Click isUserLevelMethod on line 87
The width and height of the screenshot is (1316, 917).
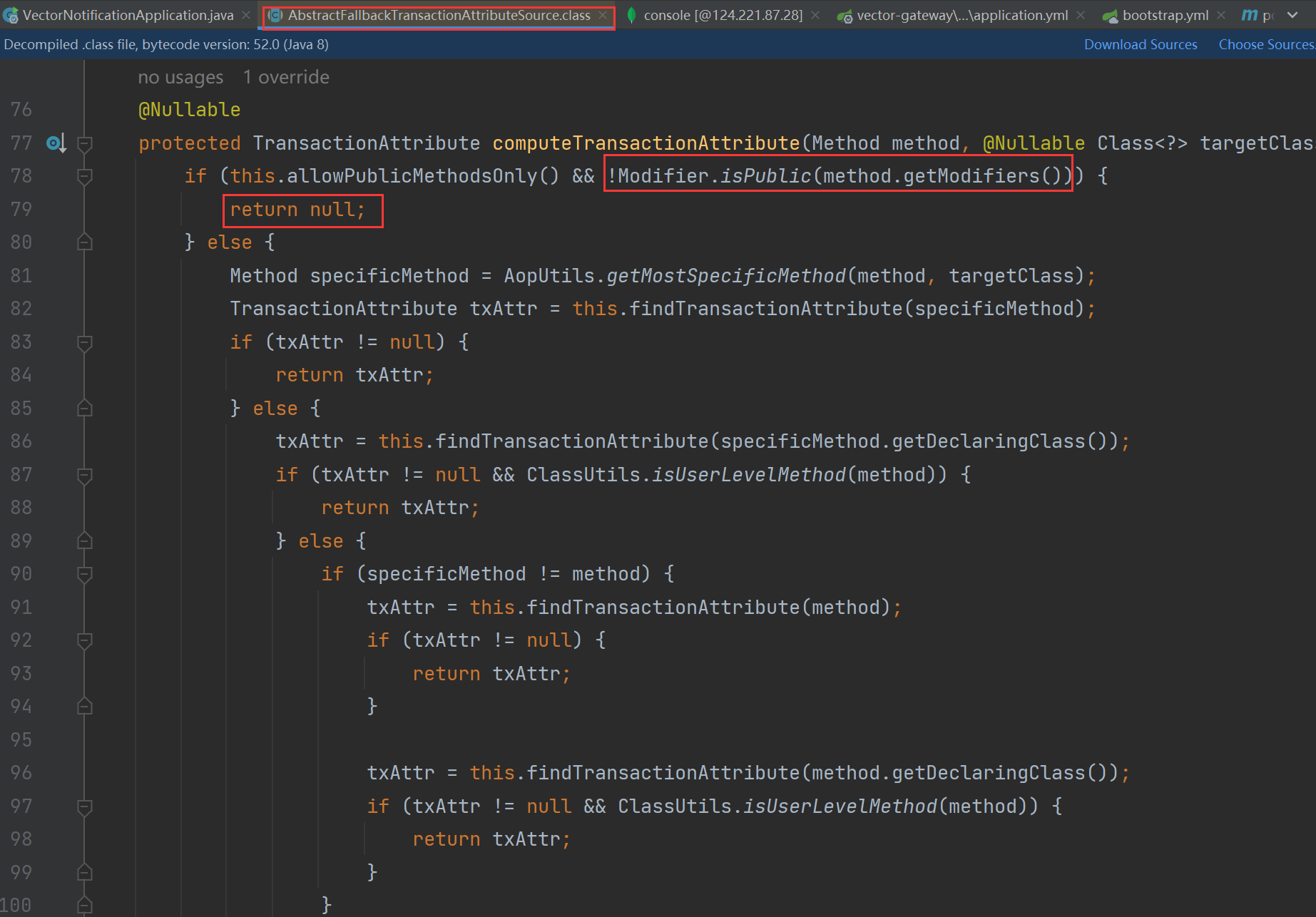(x=748, y=475)
